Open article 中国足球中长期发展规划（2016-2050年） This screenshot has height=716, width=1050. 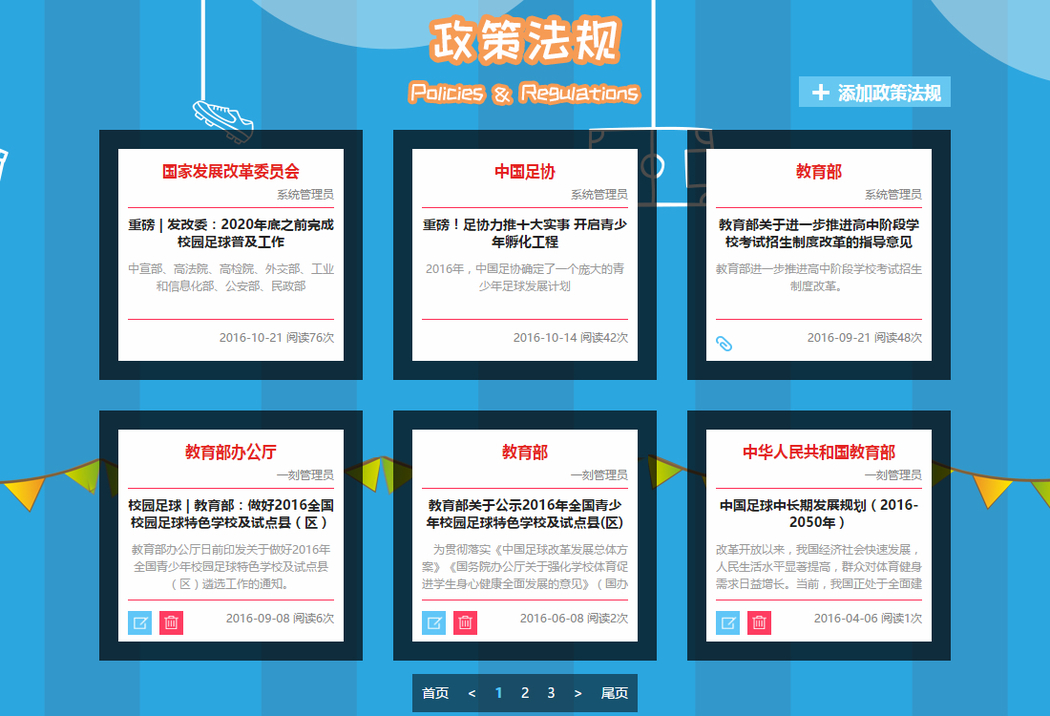coord(819,514)
